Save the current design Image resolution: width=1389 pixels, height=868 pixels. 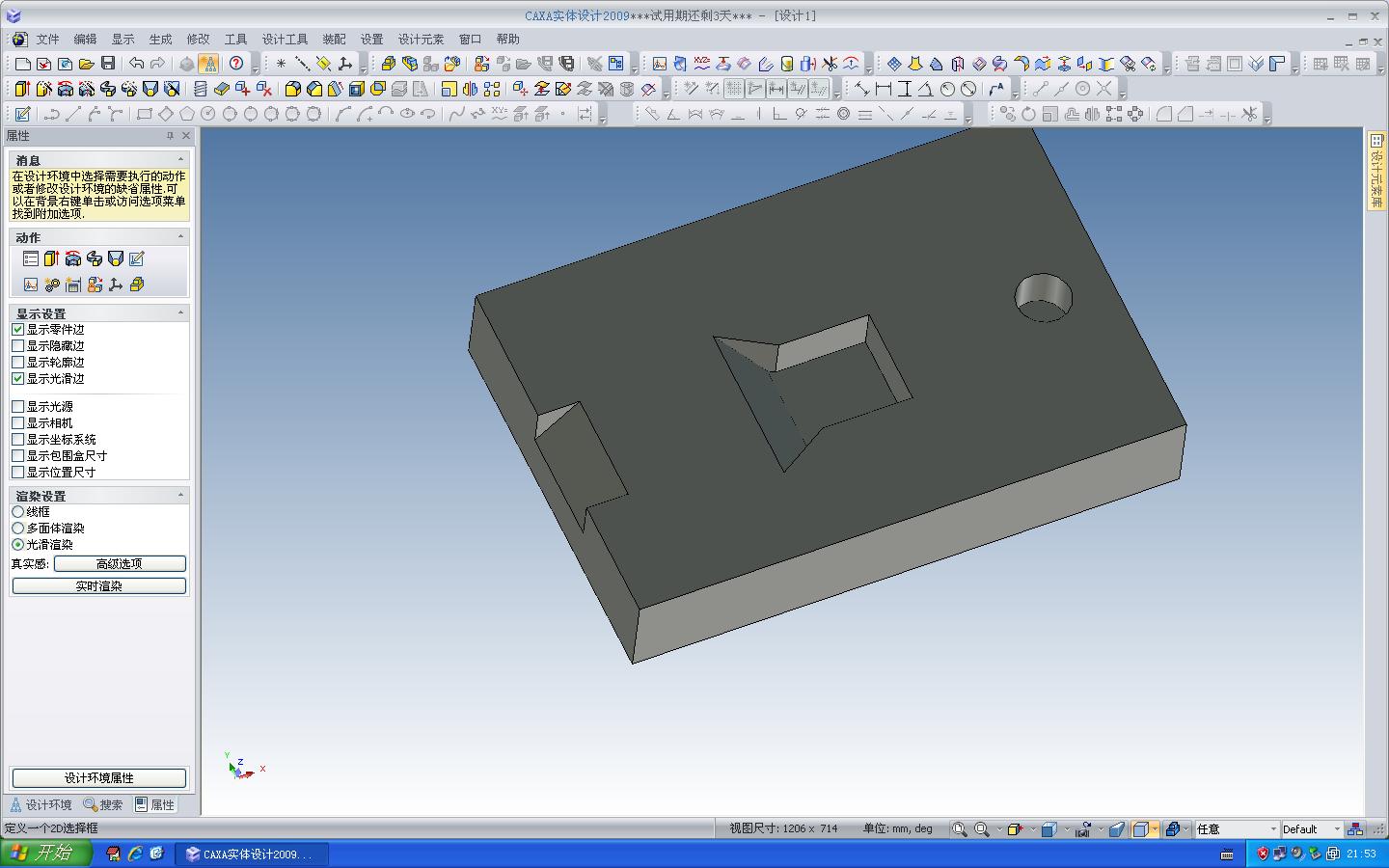108,64
